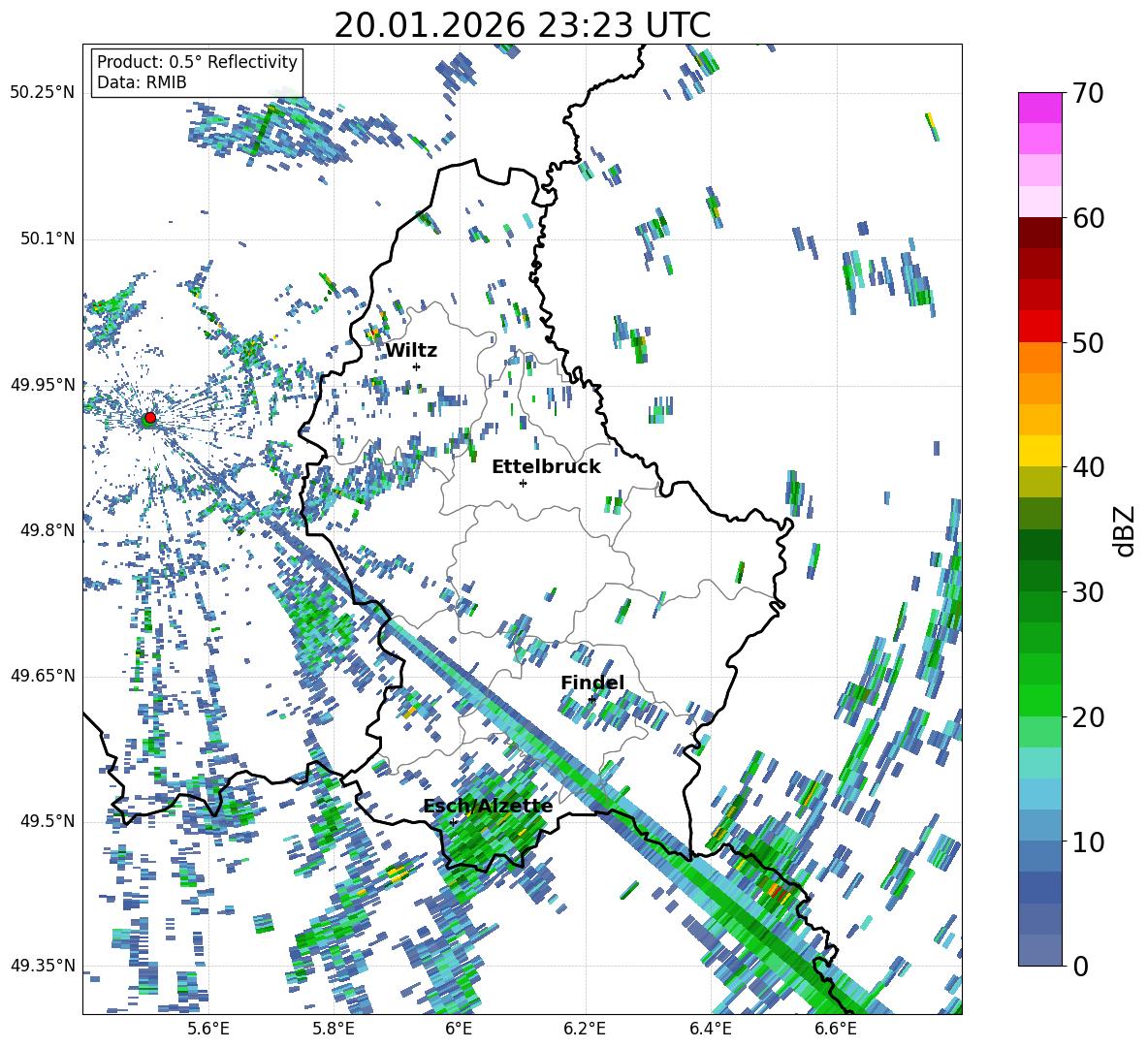The width and height of the screenshot is (1148, 1048).
Task: Click the 5.6°E longitude label
Action: click(208, 1029)
